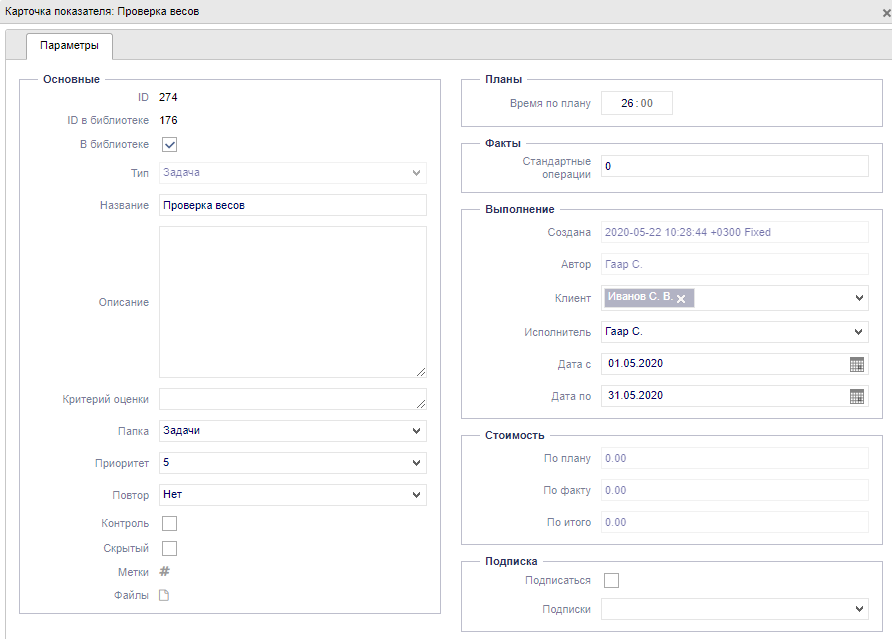Focus the Стандартные операции input field
Image resolution: width=892 pixels, height=639 pixels.
click(734, 166)
